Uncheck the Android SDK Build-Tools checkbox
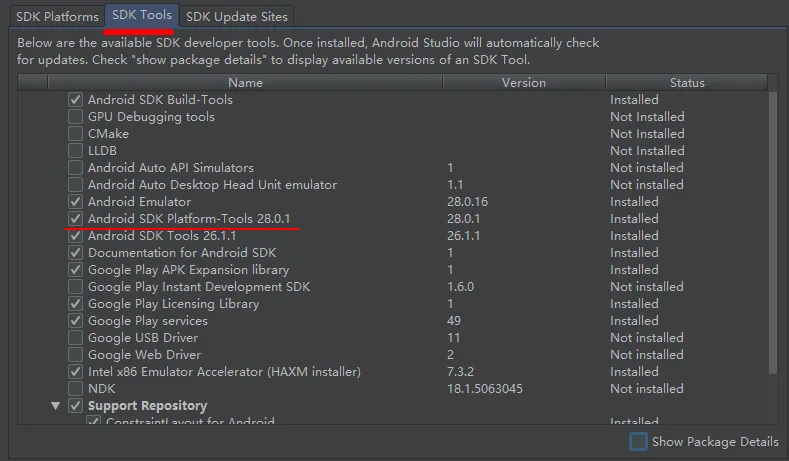 (x=75, y=100)
